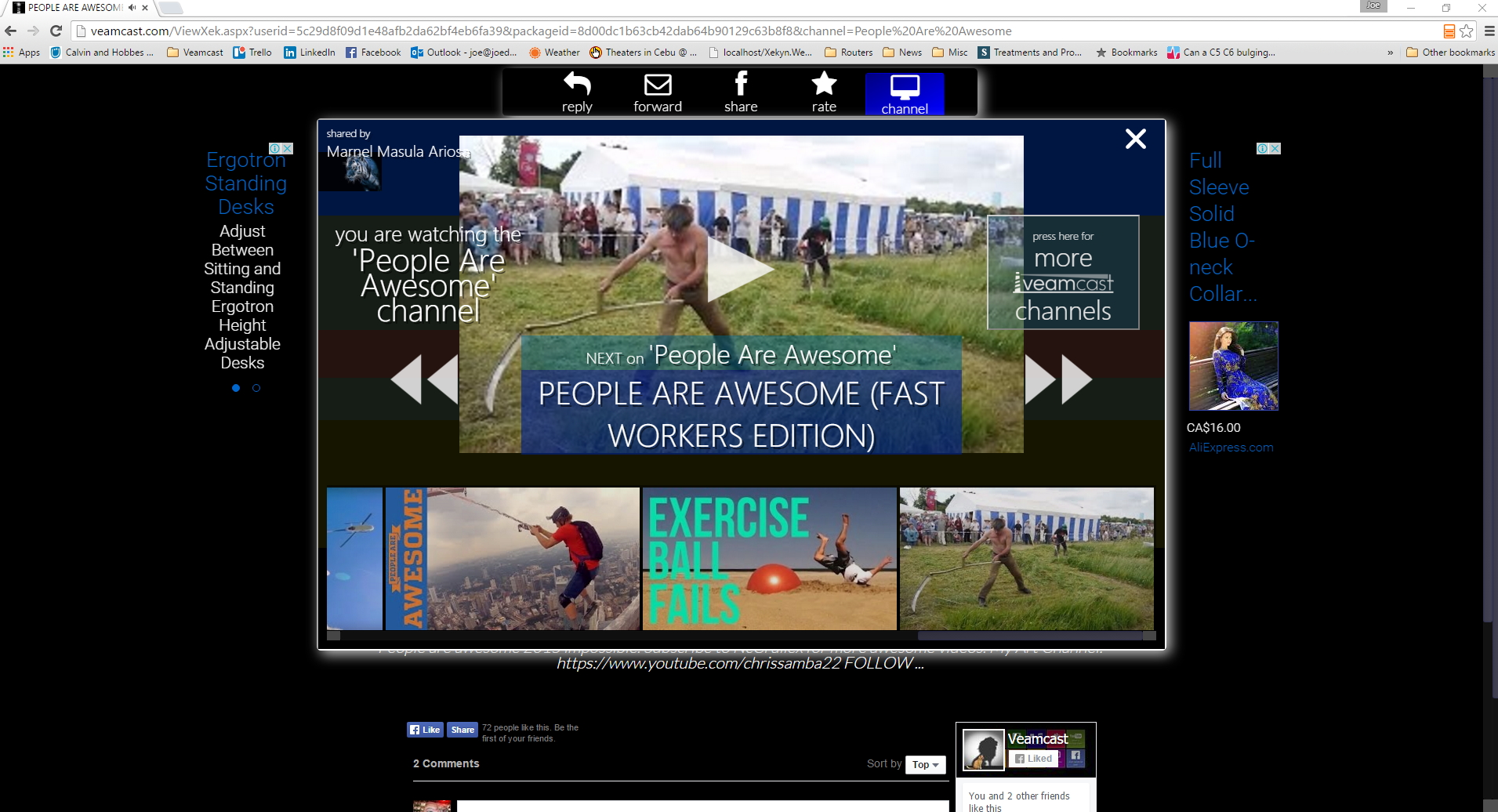Expand the Routers bookmarks folder
This screenshot has width=1498, height=812.
click(849, 53)
